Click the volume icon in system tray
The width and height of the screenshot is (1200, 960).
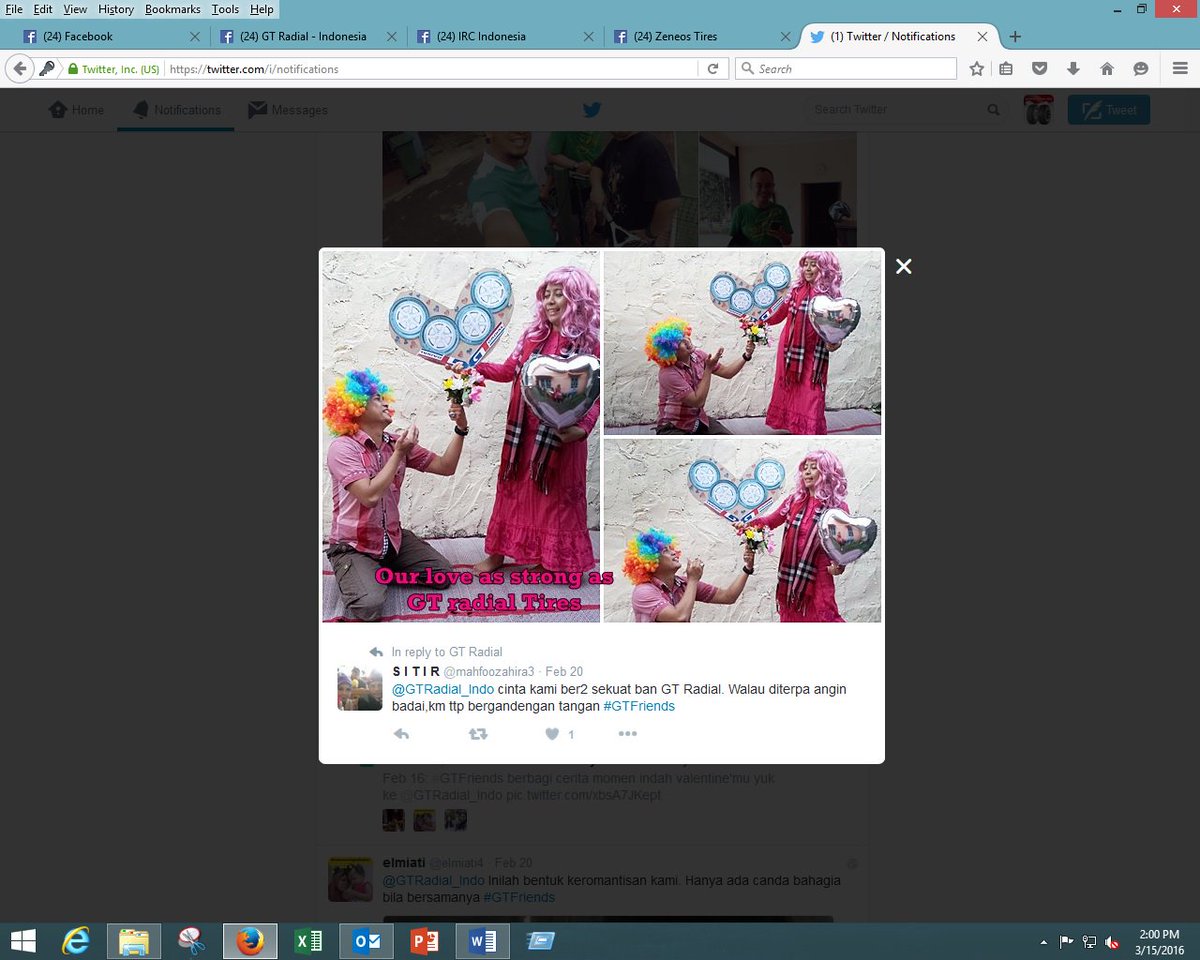point(1112,941)
